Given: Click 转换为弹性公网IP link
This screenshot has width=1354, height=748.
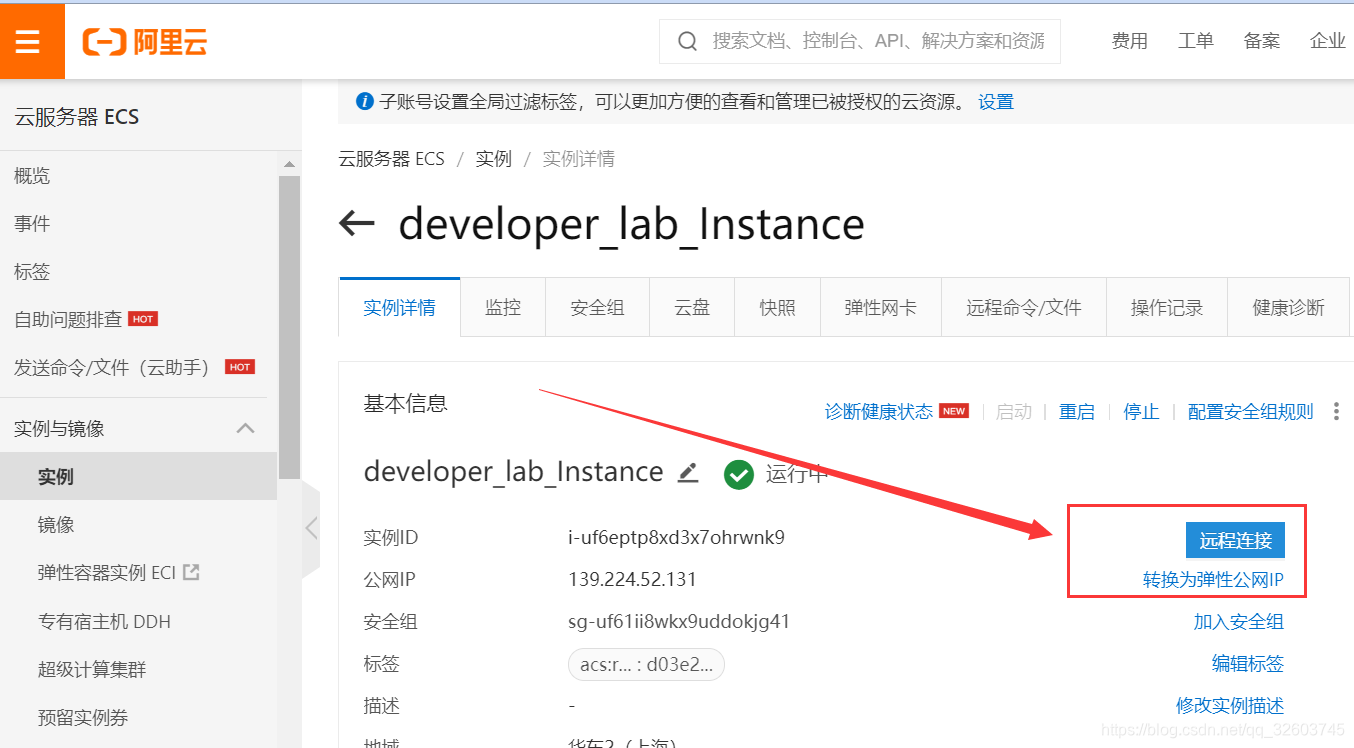Looking at the screenshot, I should [1213, 580].
